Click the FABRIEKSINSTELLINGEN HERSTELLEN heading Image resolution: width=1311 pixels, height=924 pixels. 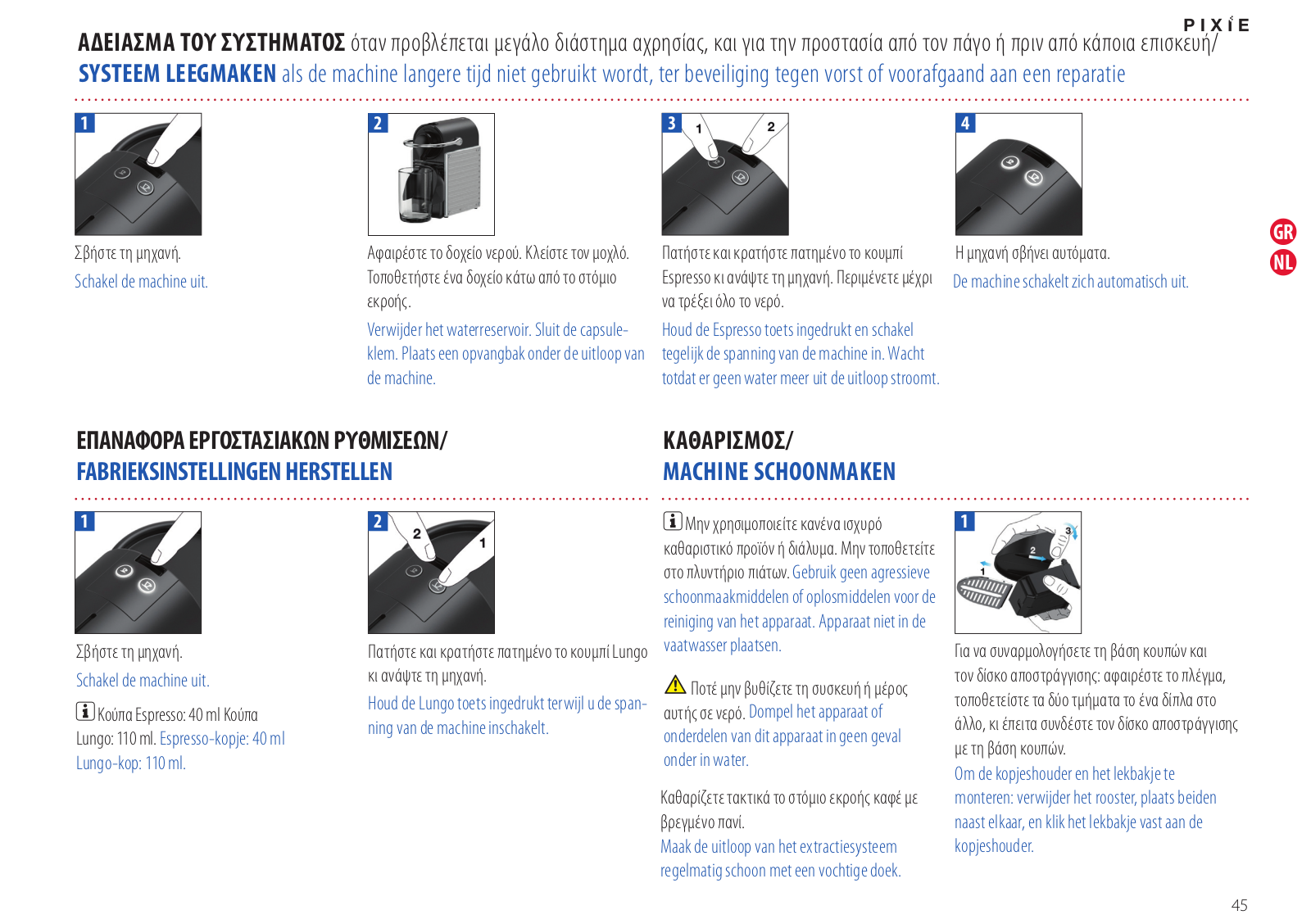click(234, 472)
